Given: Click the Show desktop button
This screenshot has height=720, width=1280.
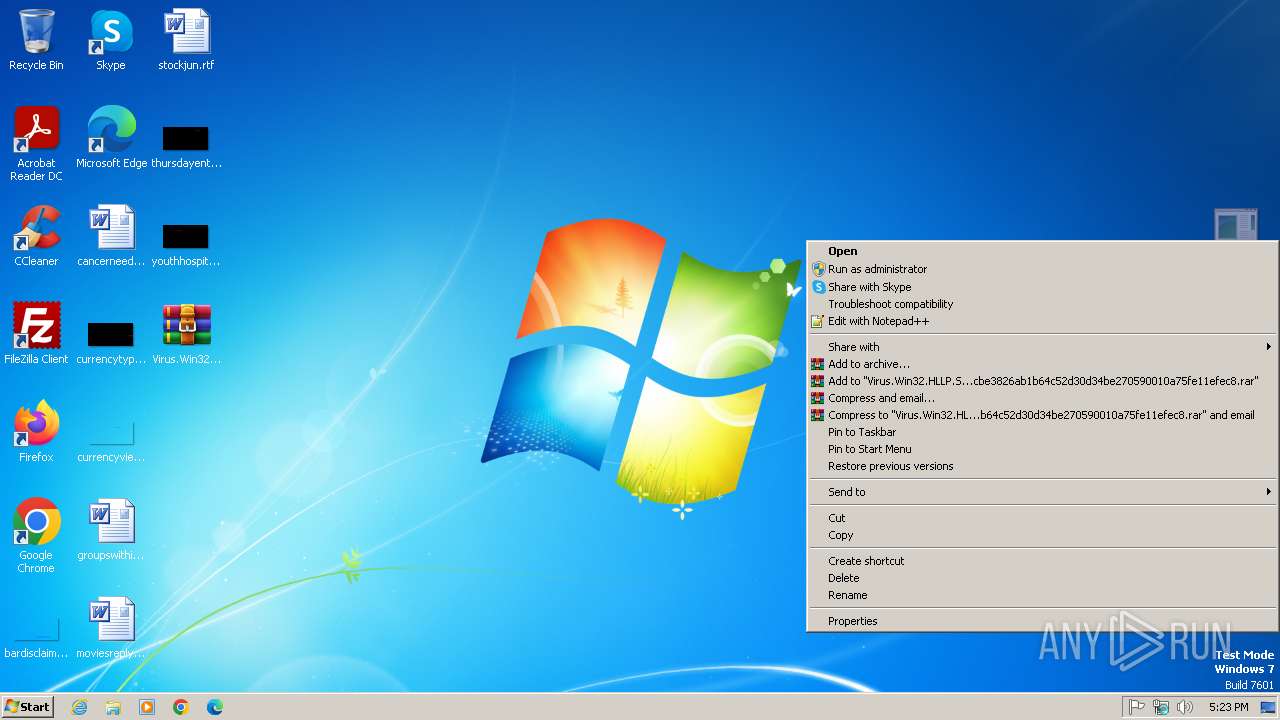Looking at the screenshot, I should (x=1268, y=707).
